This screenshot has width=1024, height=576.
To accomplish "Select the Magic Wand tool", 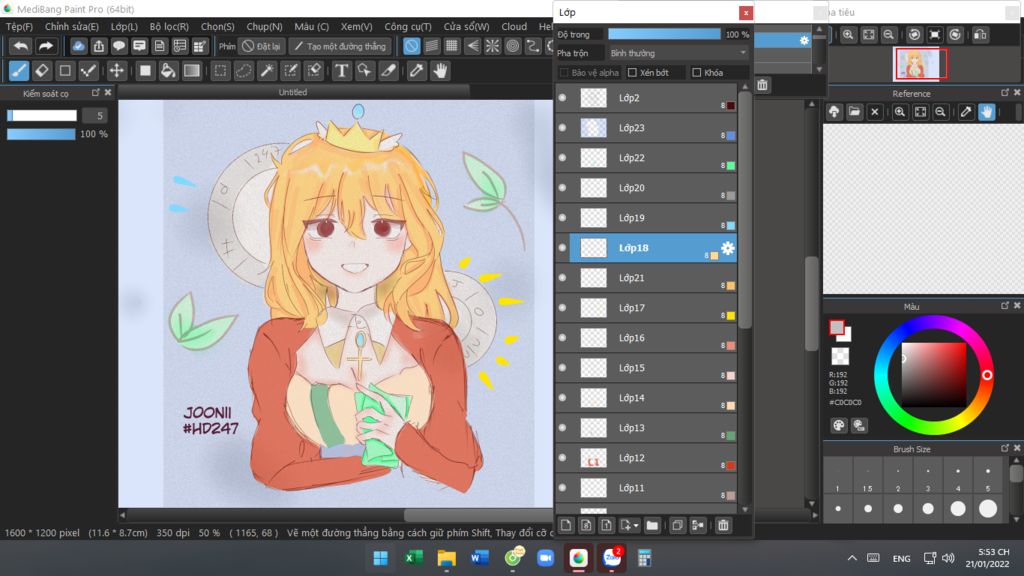I will 266,71.
